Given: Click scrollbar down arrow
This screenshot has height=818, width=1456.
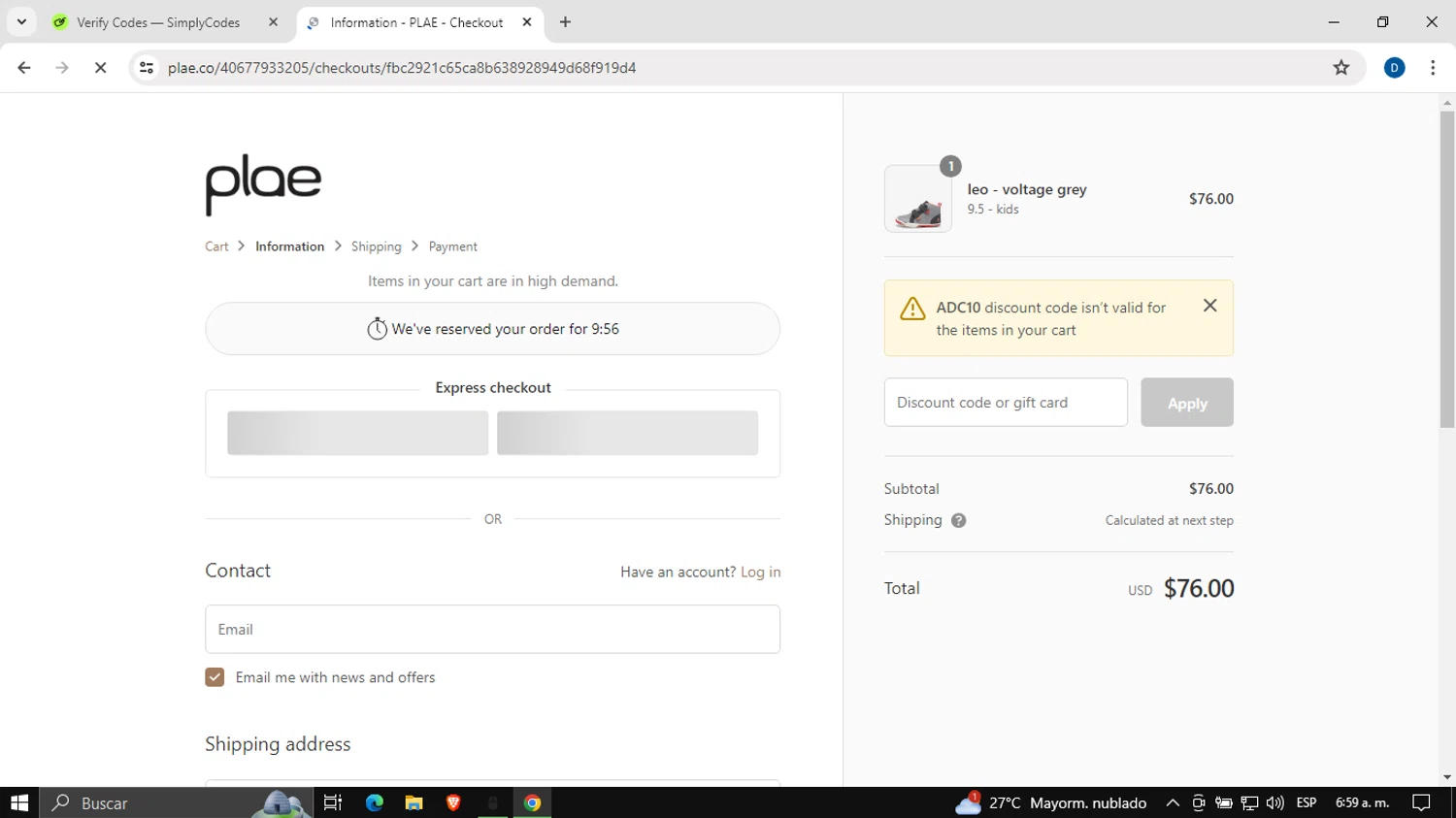Looking at the screenshot, I should (x=1447, y=777).
